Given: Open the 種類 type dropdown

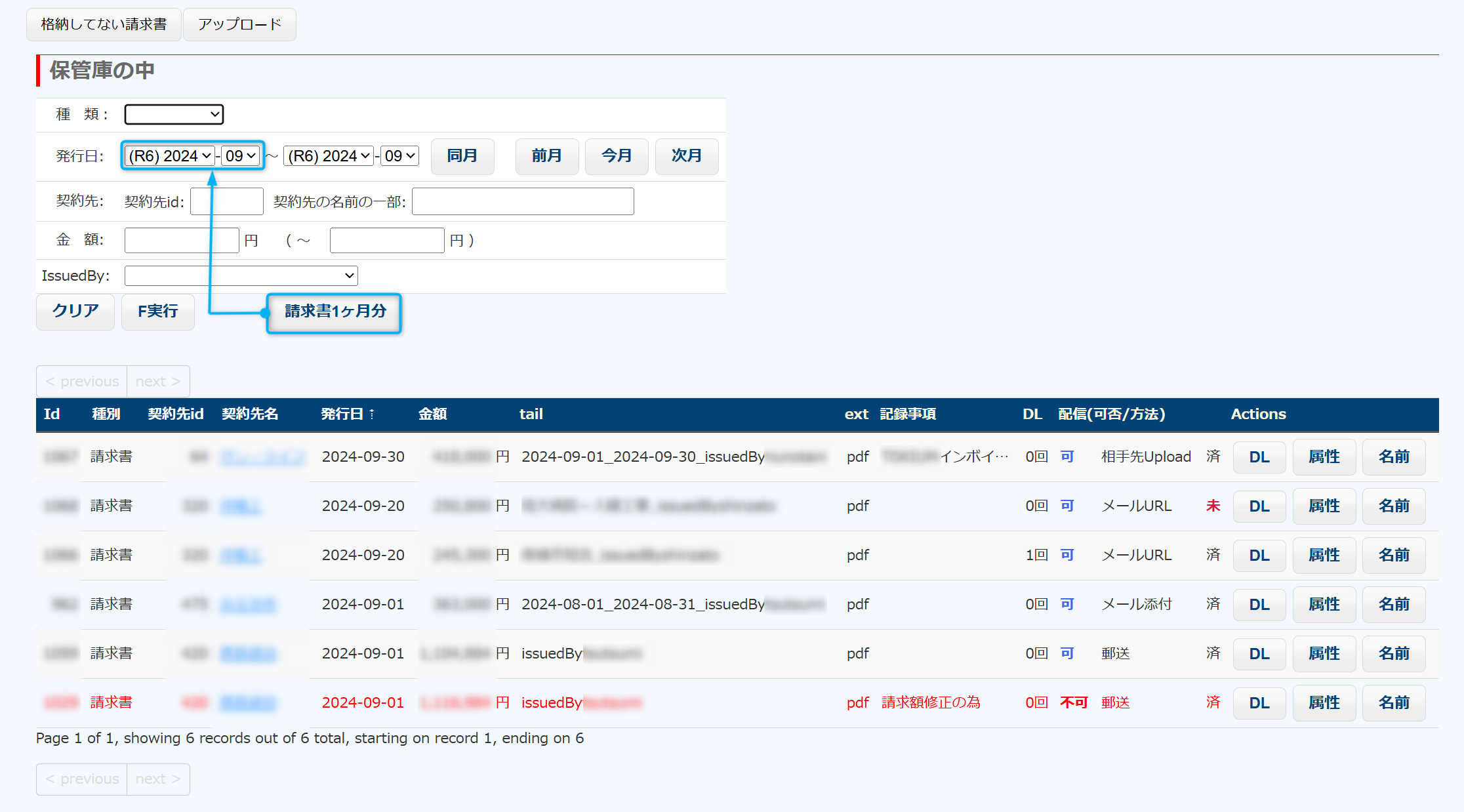Looking at the screenshot, I should [x=174, y=114].
